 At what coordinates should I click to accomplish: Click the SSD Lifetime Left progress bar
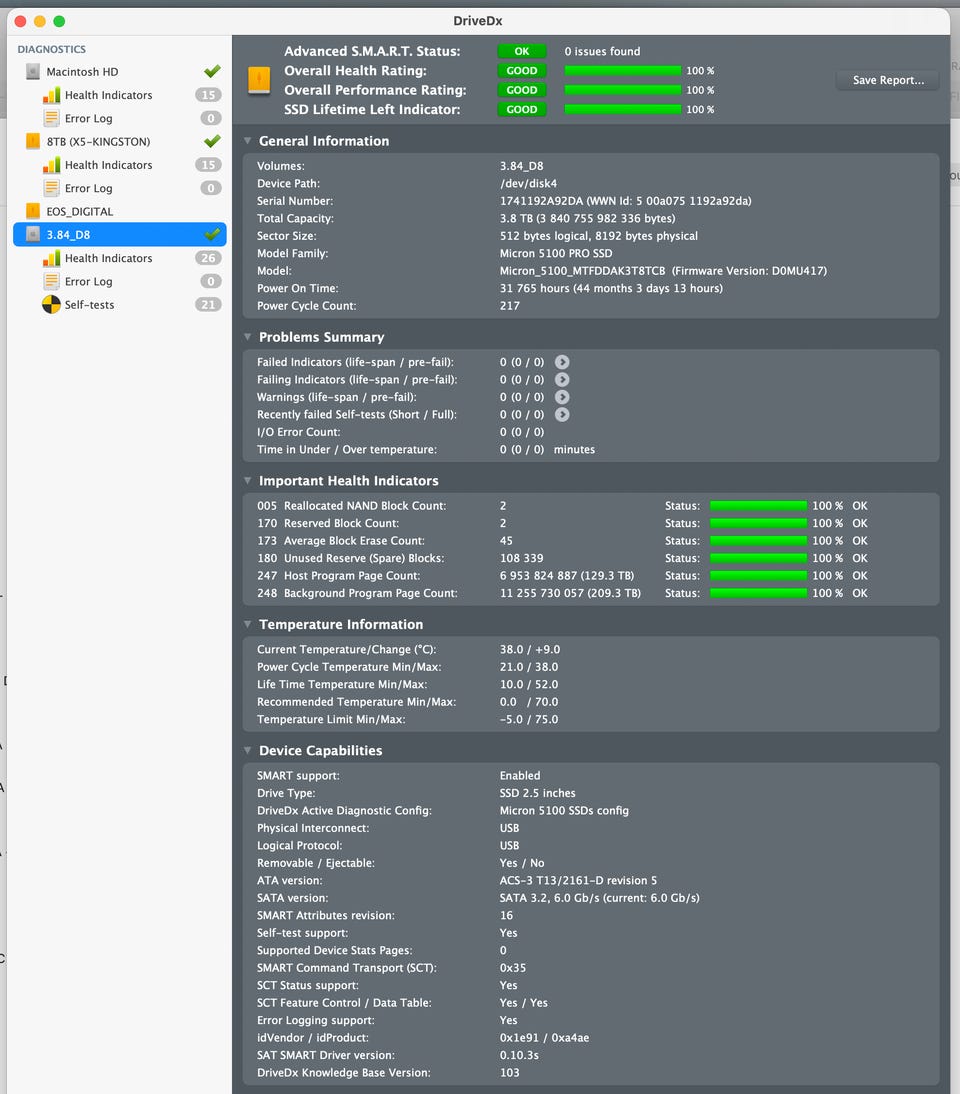click(622, 110)
